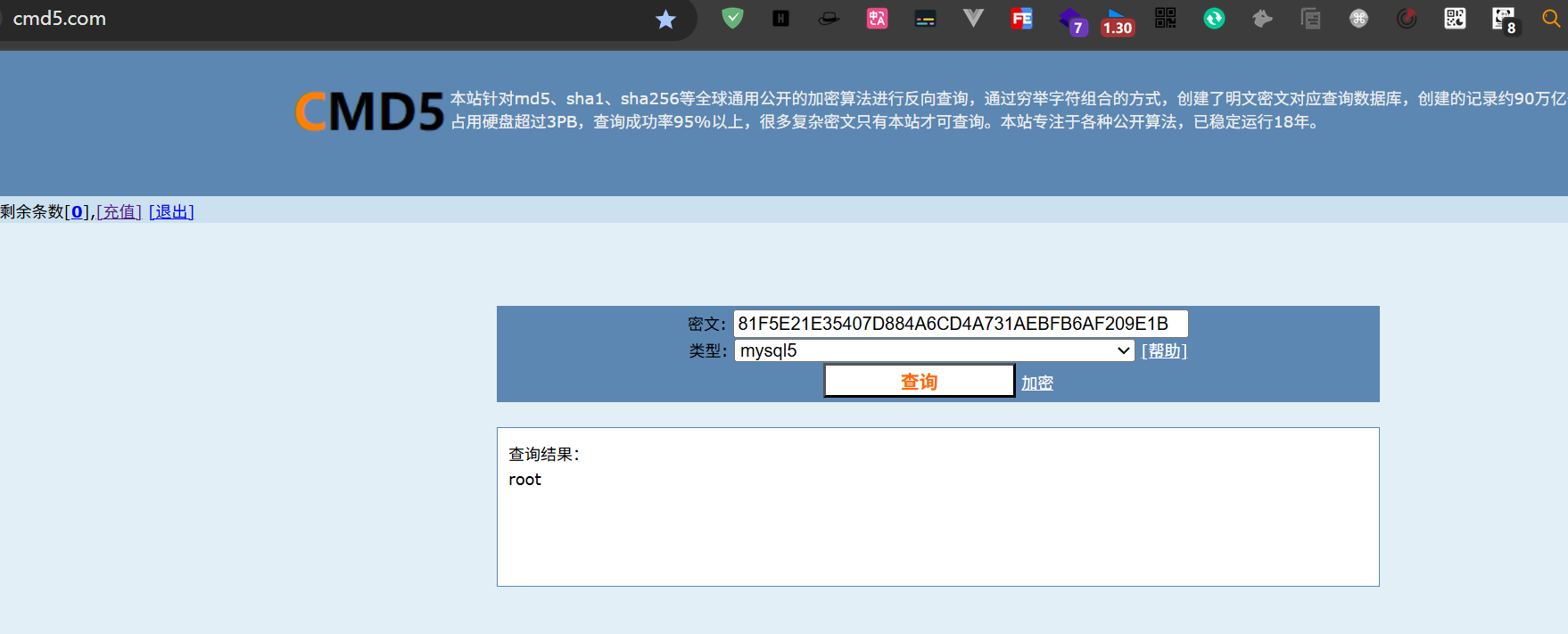This screenshot has height=634, width=1568.
Task: Open the pink translate extension icon
Action: coord(877,18)
